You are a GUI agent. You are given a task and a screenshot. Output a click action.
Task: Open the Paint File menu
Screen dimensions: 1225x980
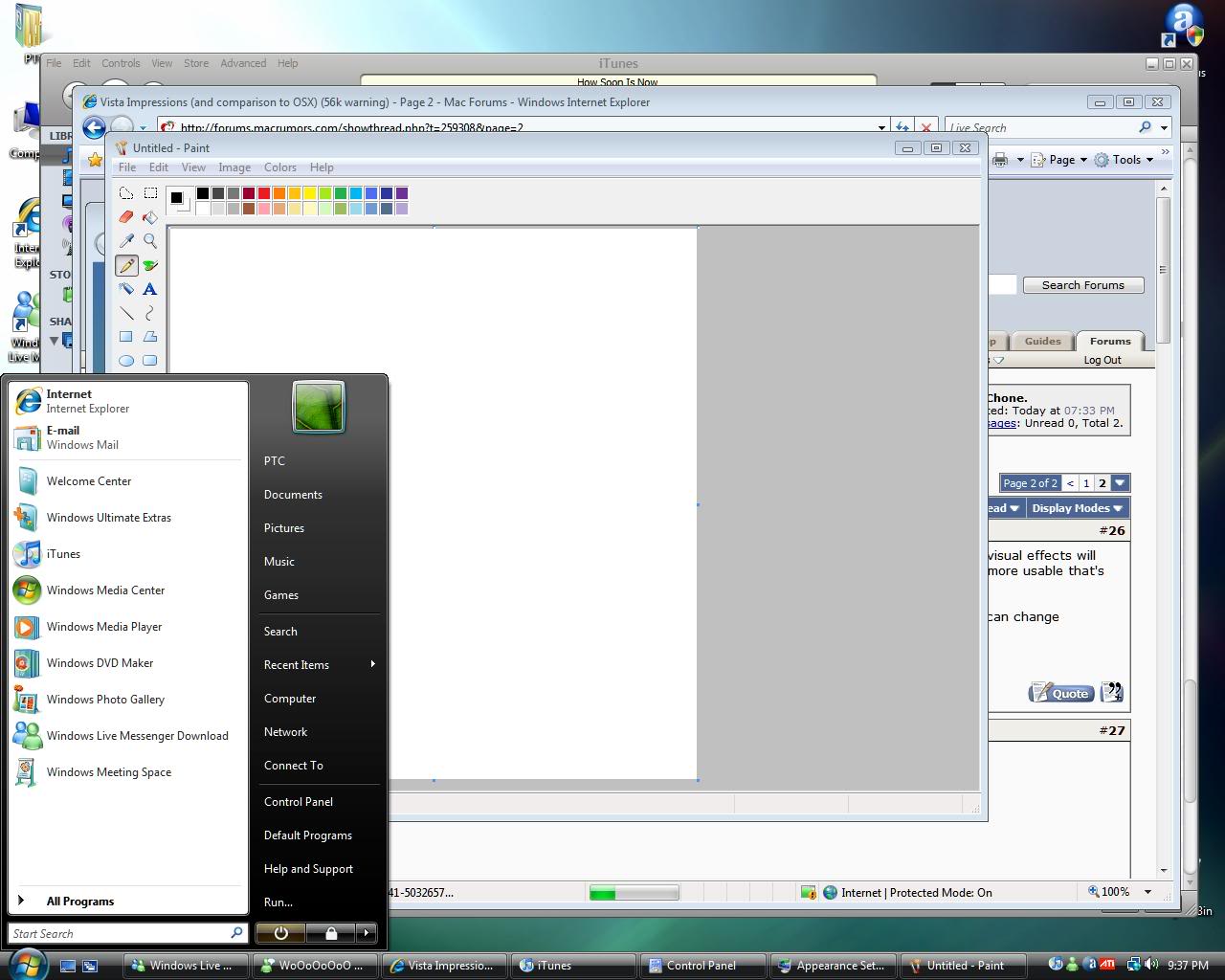[x=127, y=167]
